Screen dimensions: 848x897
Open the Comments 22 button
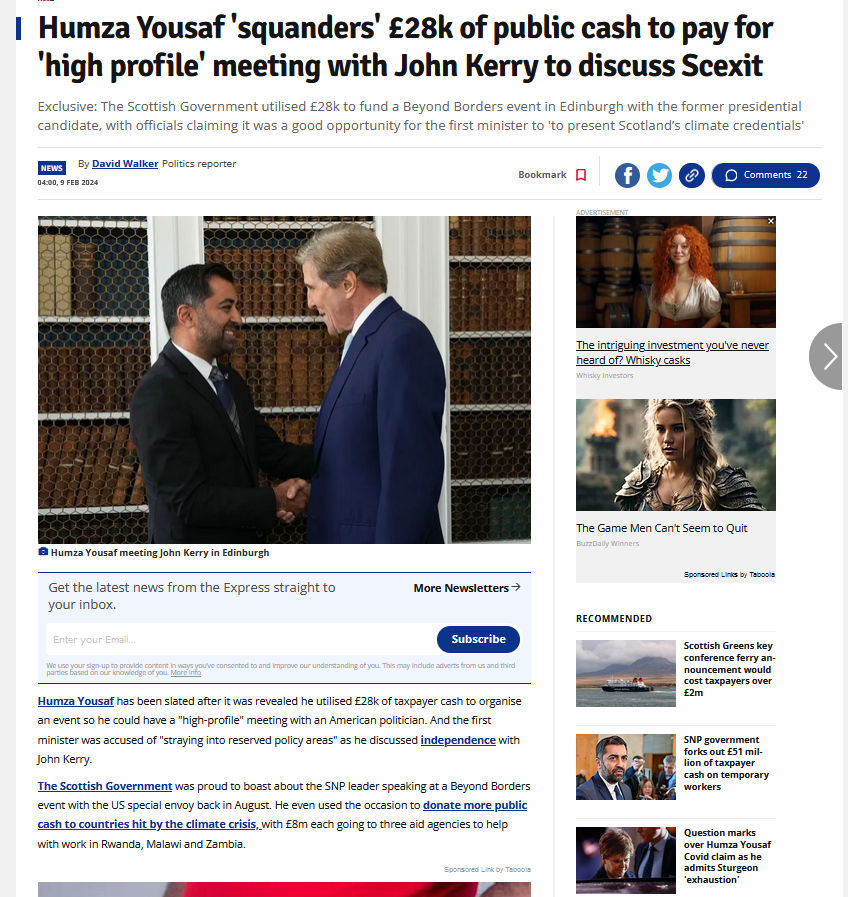click(766, 175)
